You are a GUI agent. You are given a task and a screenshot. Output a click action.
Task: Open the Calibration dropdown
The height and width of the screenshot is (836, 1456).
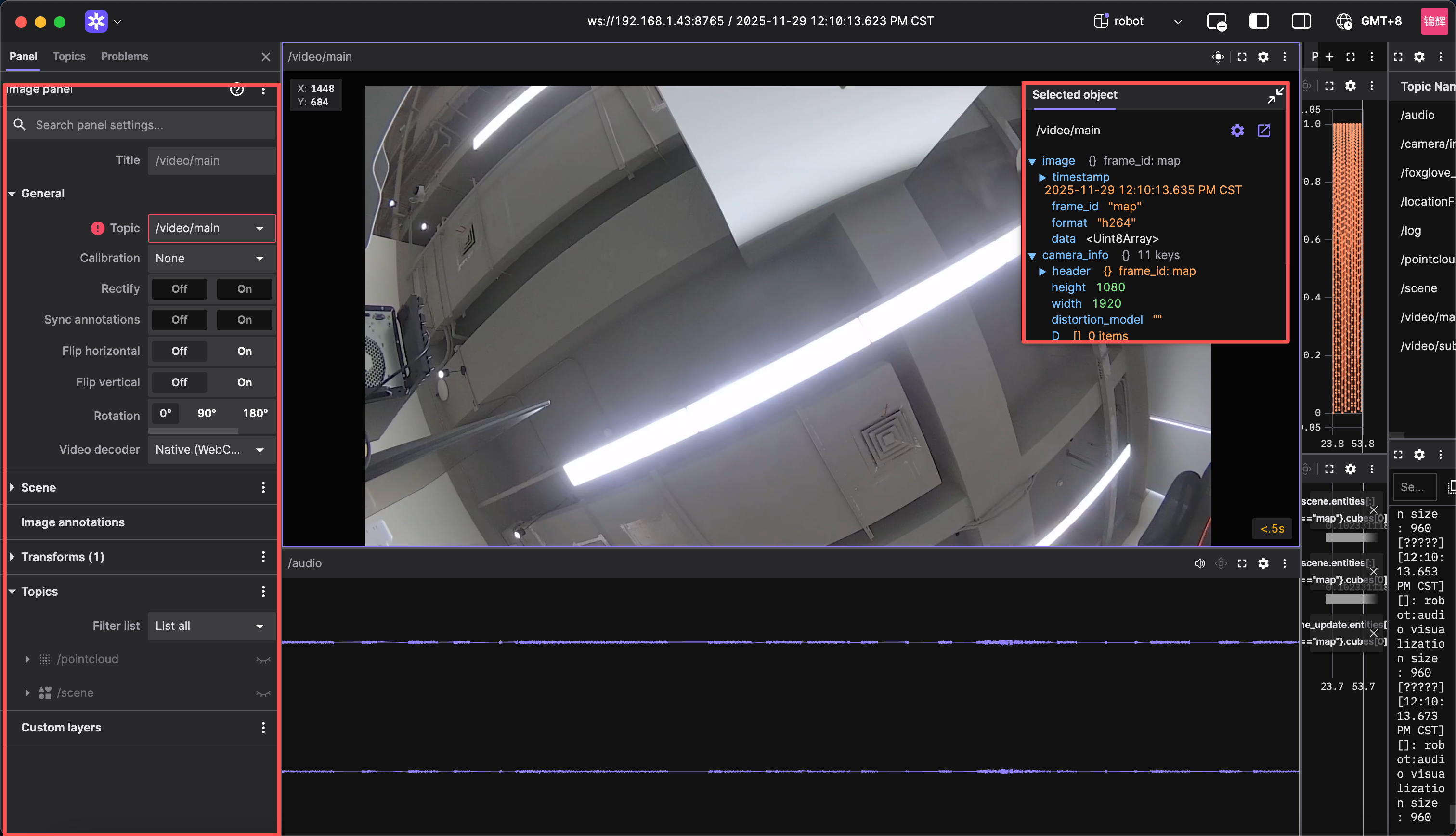(x=211, y=259)
